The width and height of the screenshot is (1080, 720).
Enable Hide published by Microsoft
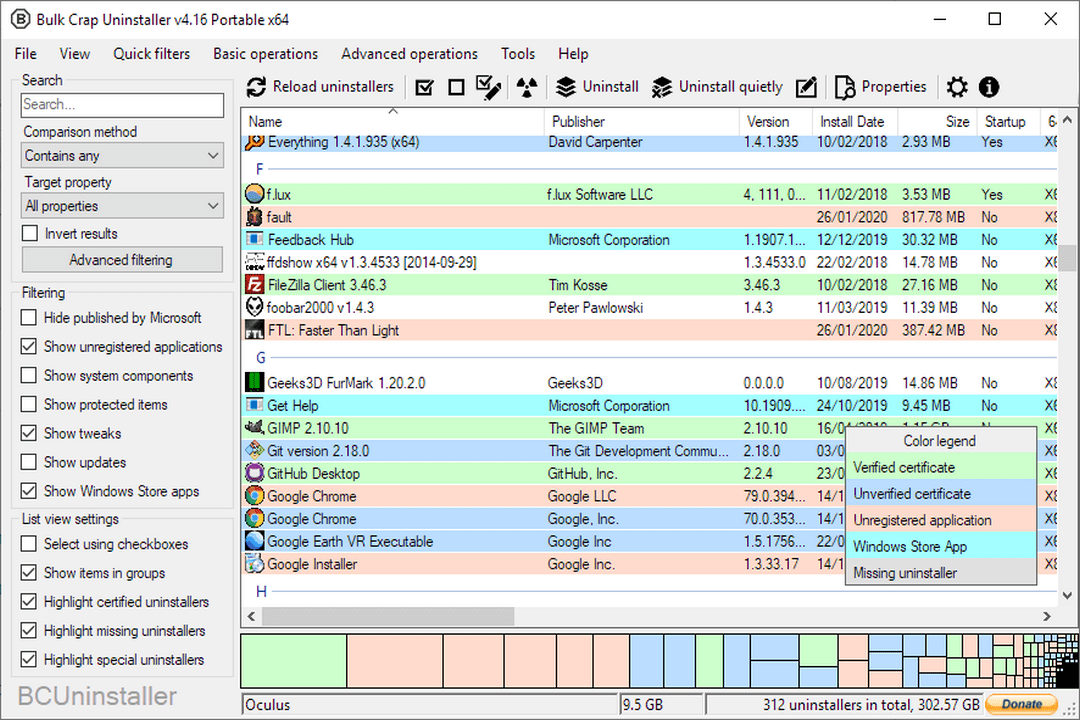[29, 318]
